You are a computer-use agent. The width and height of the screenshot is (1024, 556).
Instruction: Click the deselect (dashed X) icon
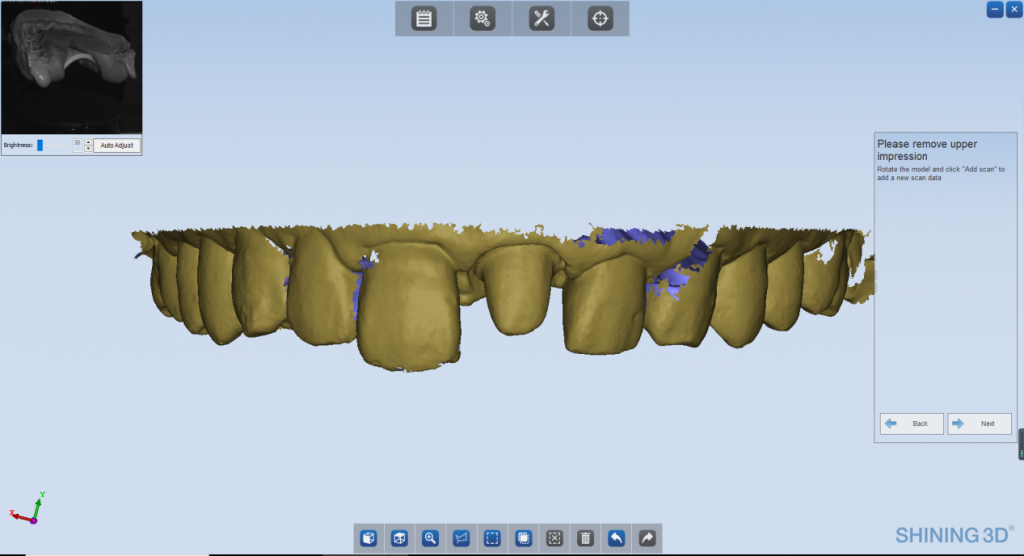tap(554, 538)
